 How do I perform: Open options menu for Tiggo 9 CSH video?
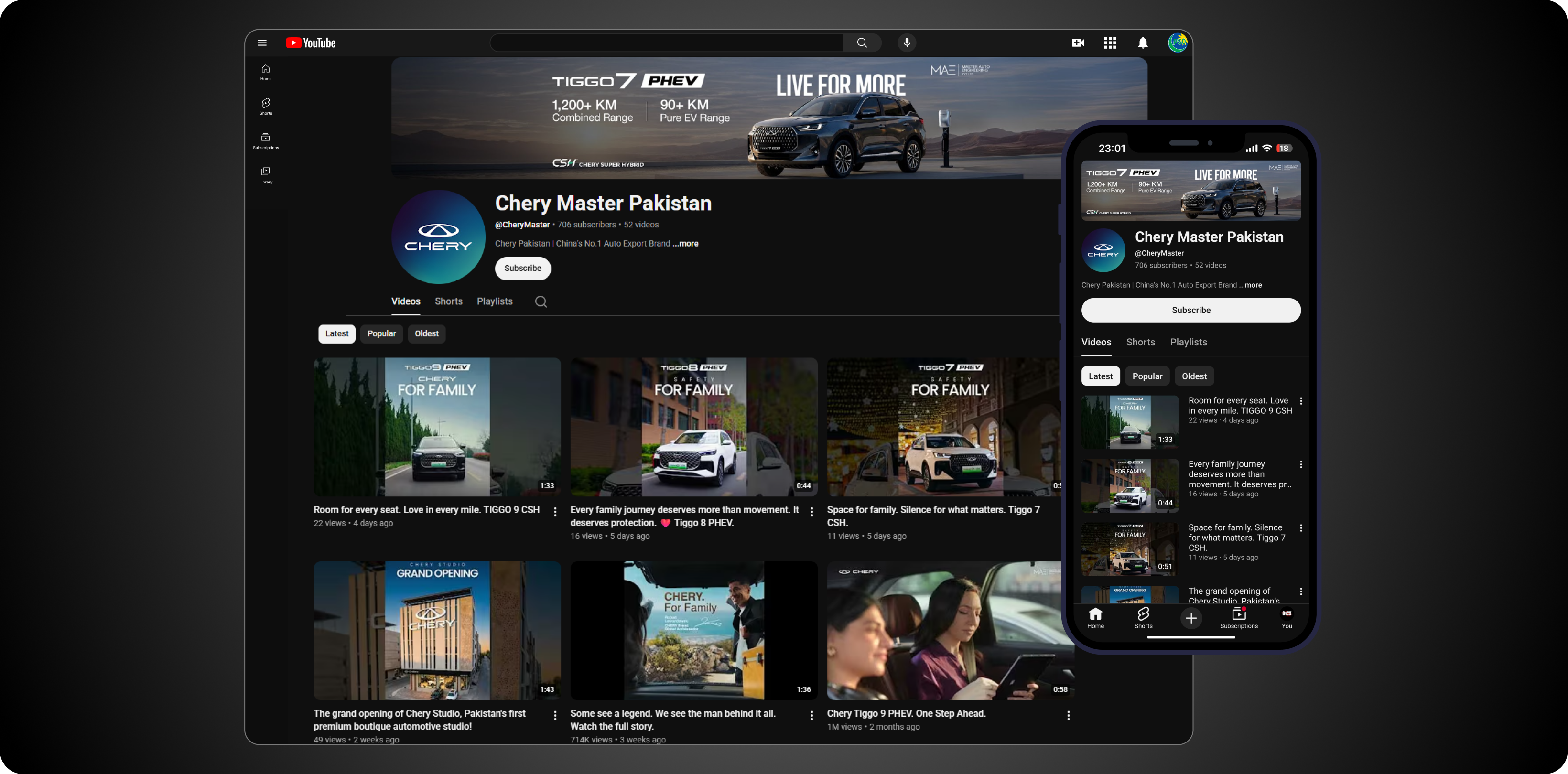coord(555,512)
